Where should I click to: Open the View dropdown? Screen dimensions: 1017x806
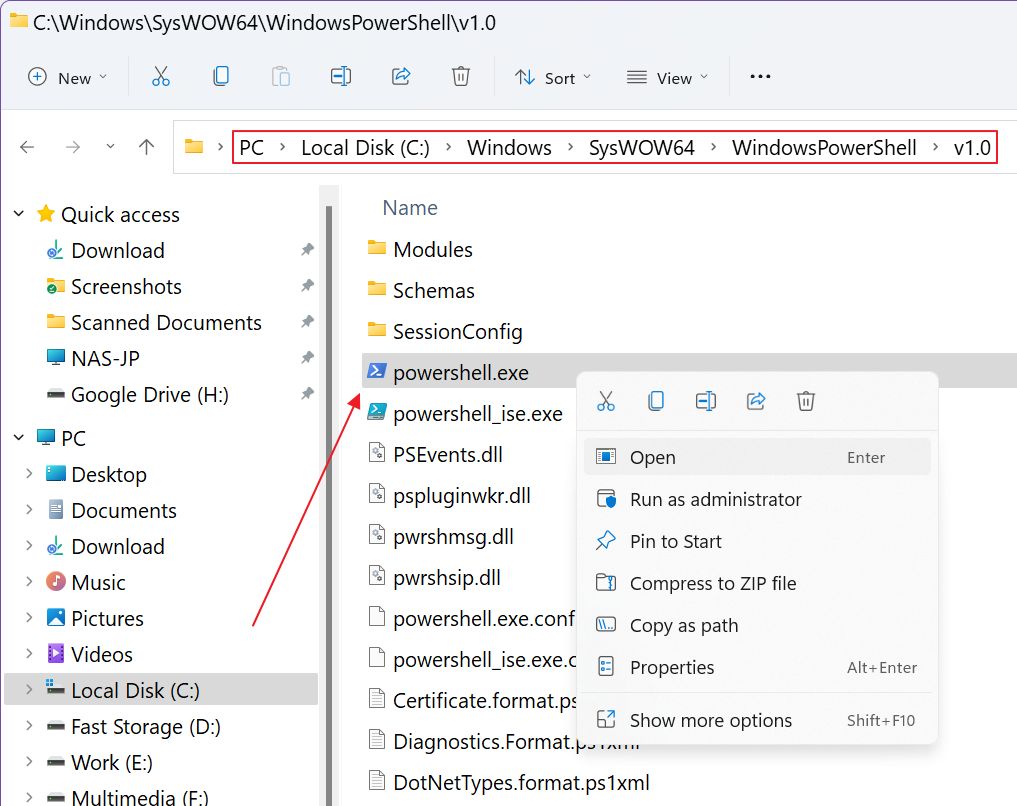(x=666, y=77)
